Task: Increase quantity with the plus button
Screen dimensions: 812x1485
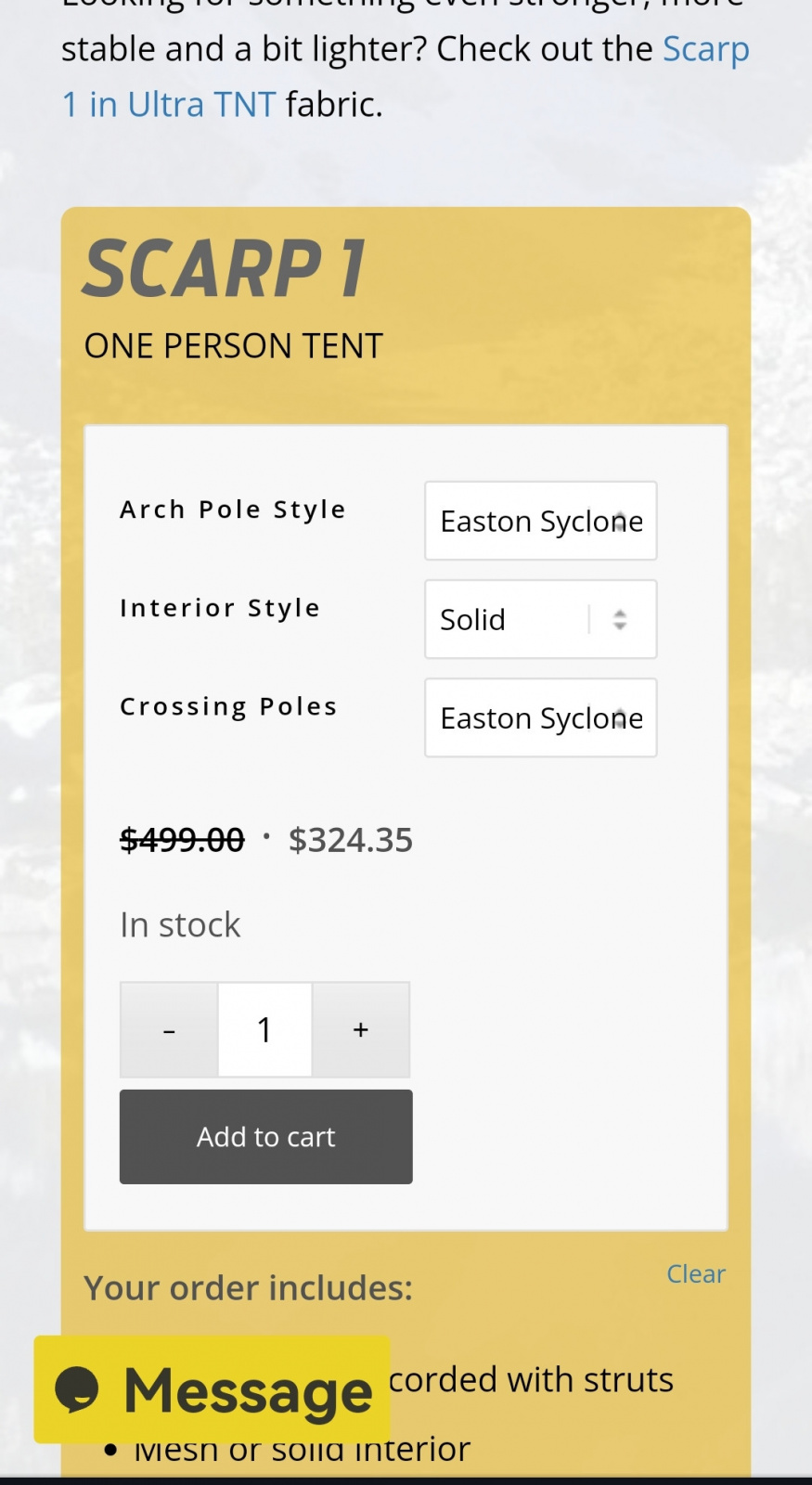Action: 361,1029
